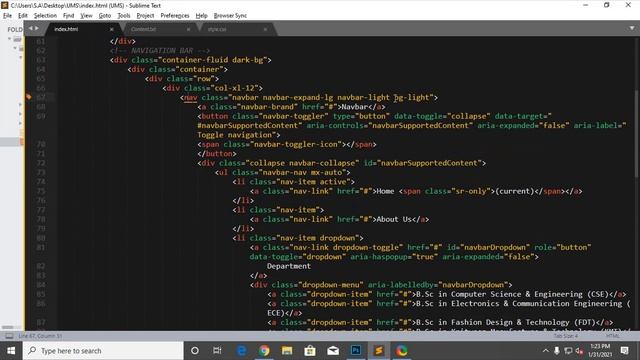The height and width of the screenshot is (360, 640).
Task: Click the bookmark marker on line 67
Action: coord(28,97)
